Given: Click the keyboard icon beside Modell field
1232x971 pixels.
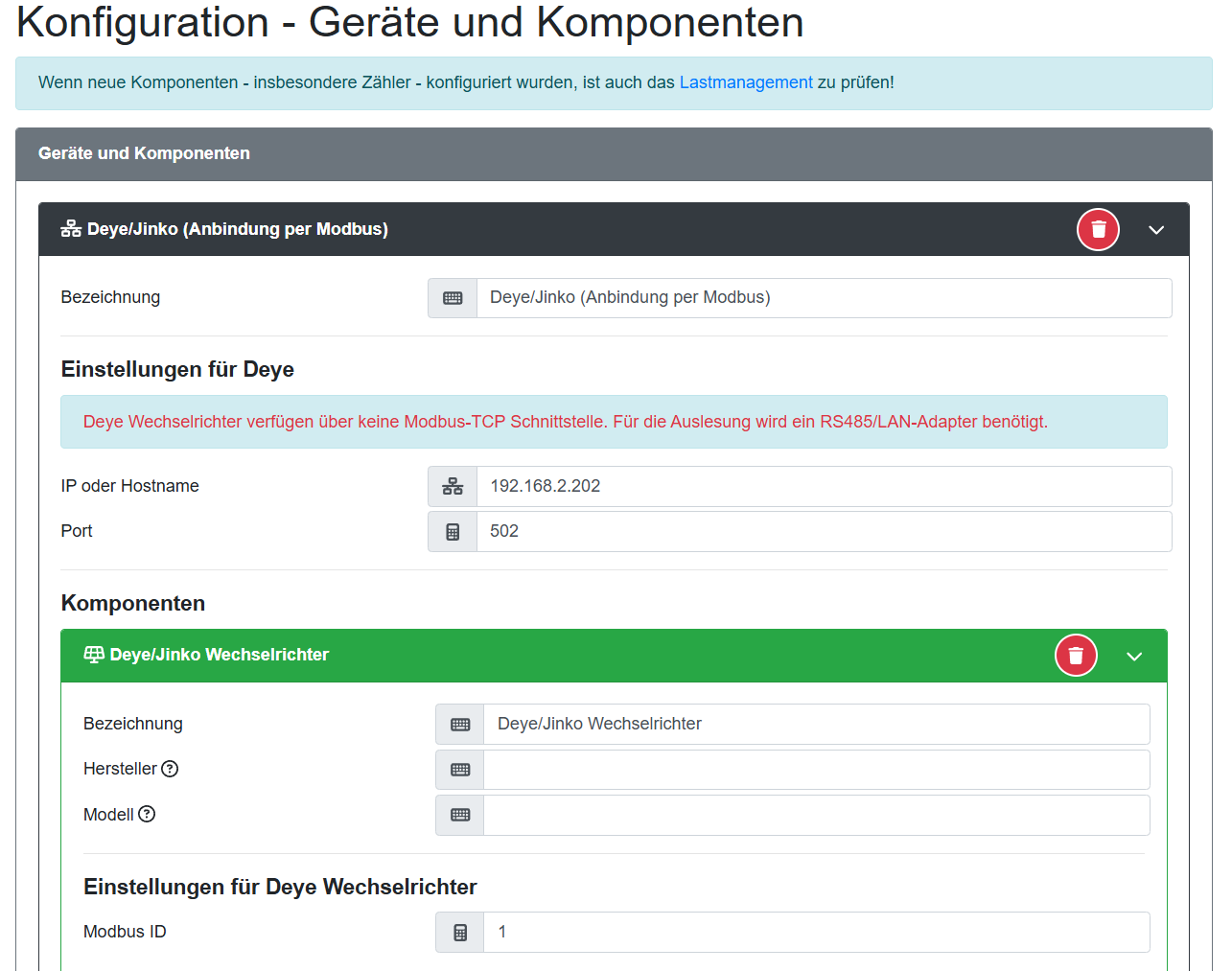Looking at the screenshot, I should (460, 815).
